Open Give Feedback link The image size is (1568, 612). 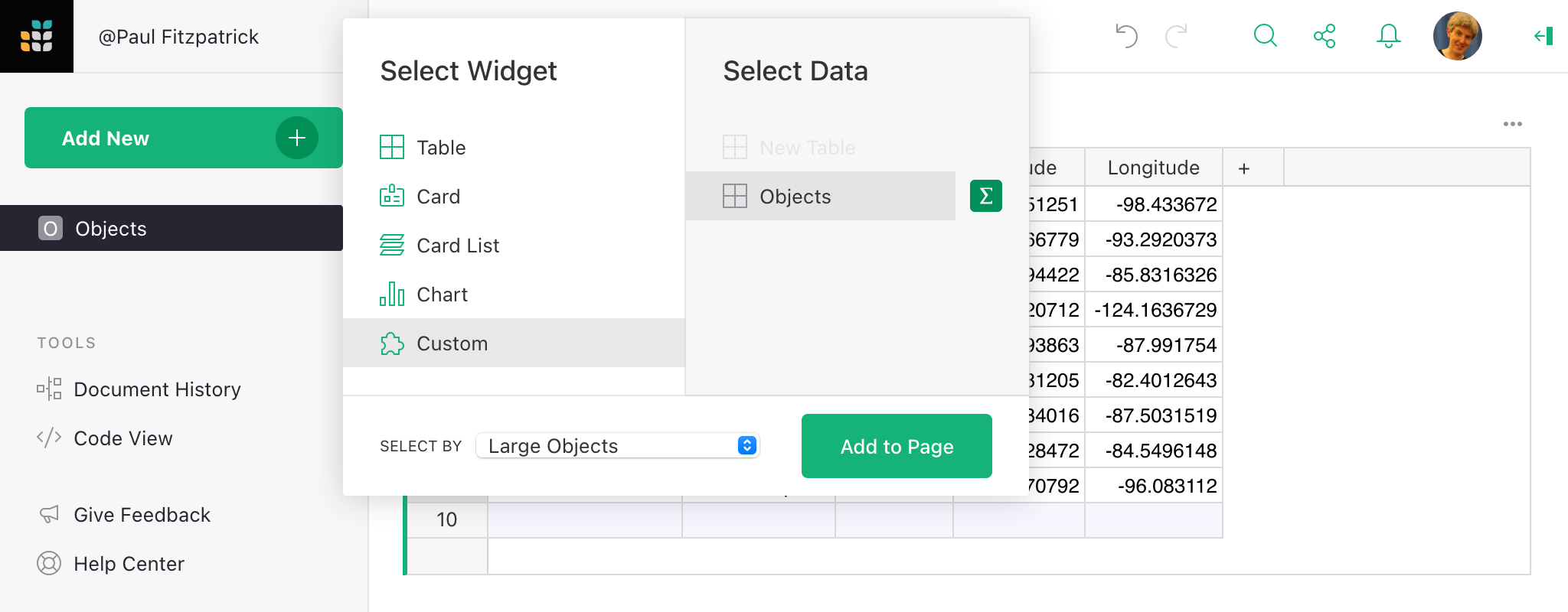click(x=142, y=514)
